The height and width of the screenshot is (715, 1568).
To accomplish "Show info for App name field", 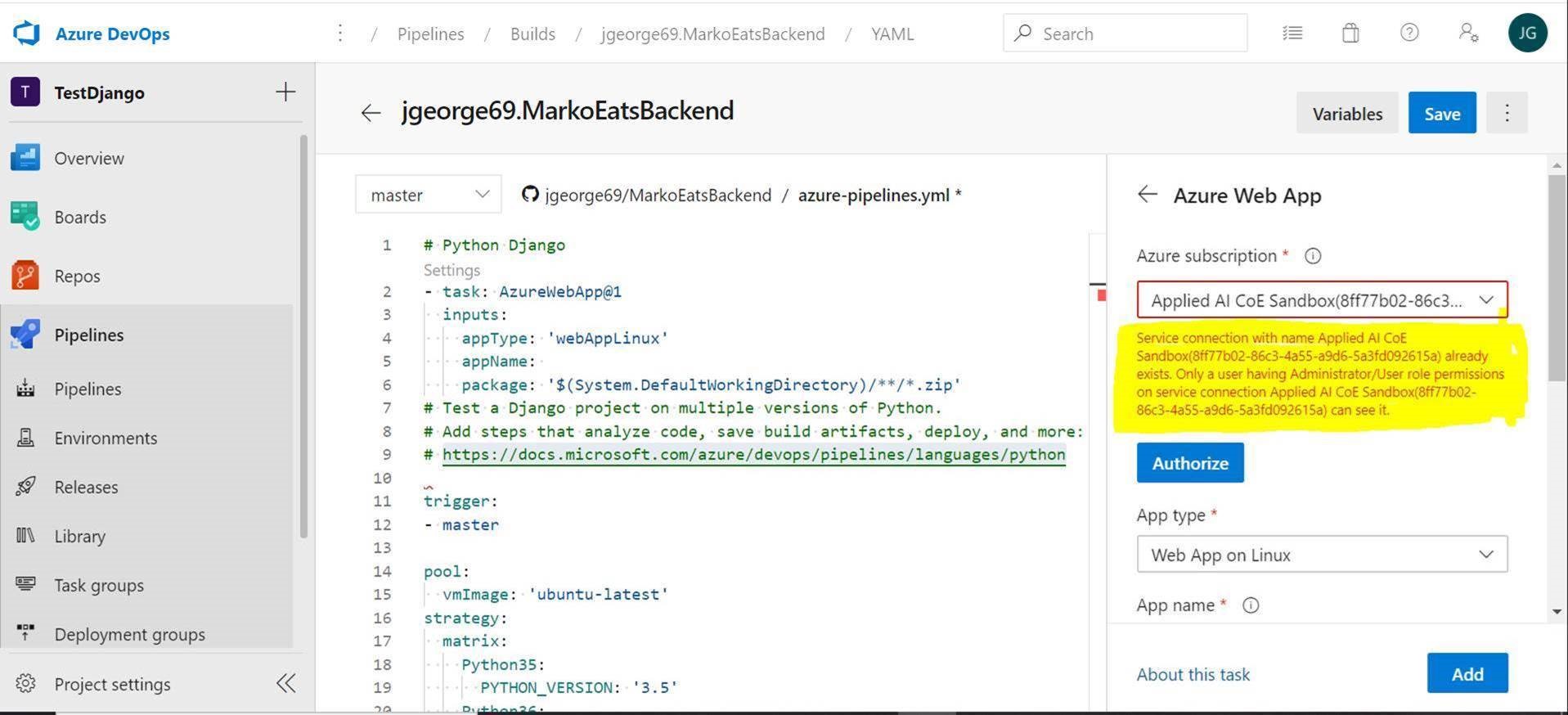I will pos(1251,605).
